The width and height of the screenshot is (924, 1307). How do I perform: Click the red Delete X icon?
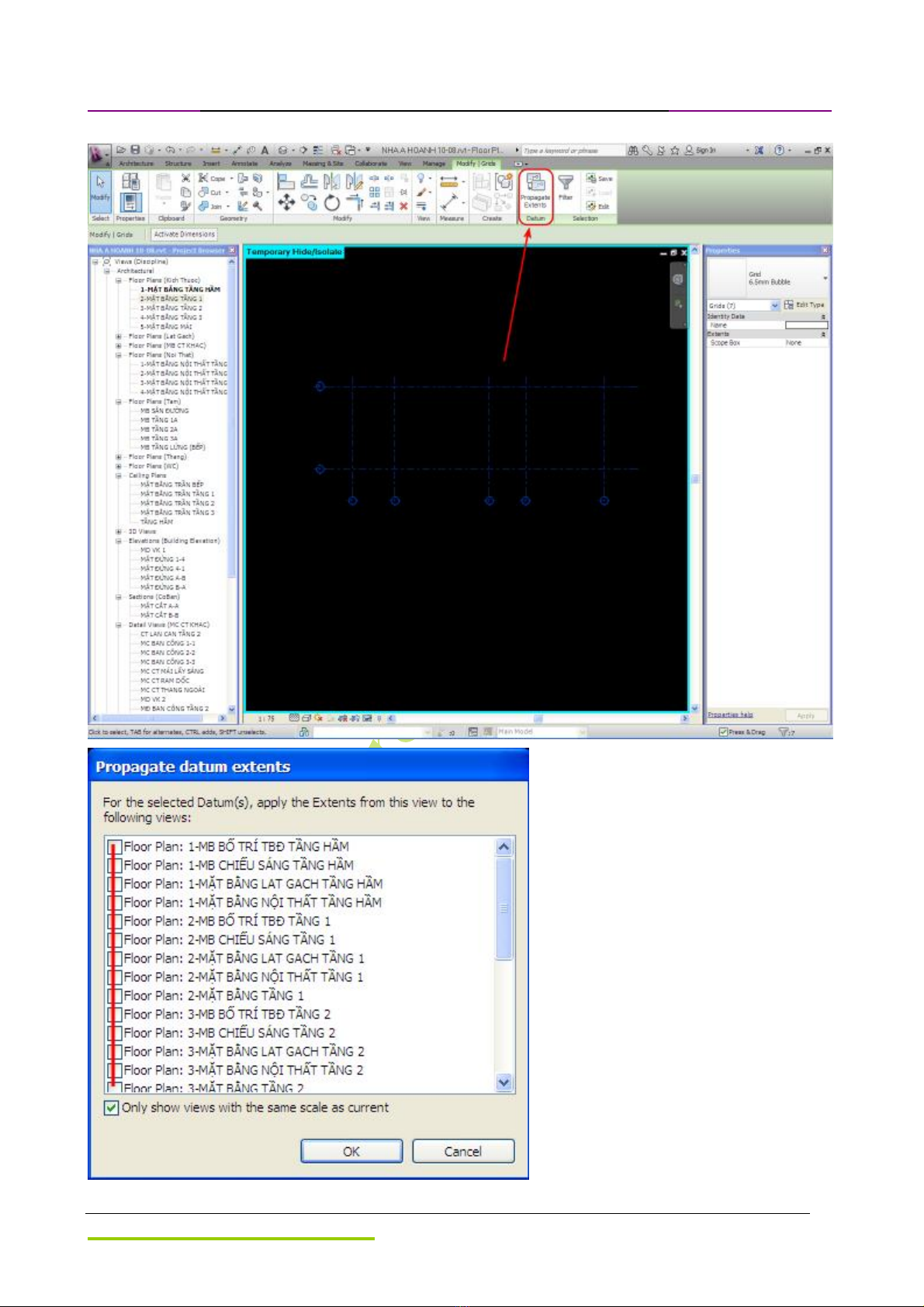tap(403, 206)
